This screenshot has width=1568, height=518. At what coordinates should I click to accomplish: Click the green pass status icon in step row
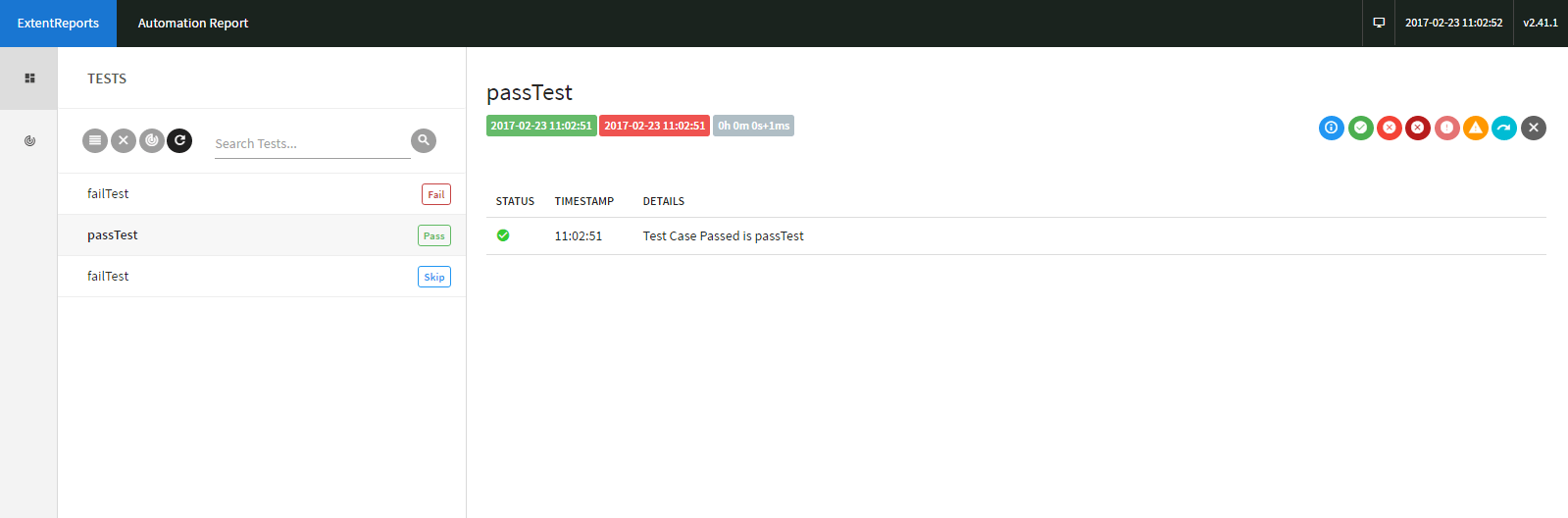point(503,235)
